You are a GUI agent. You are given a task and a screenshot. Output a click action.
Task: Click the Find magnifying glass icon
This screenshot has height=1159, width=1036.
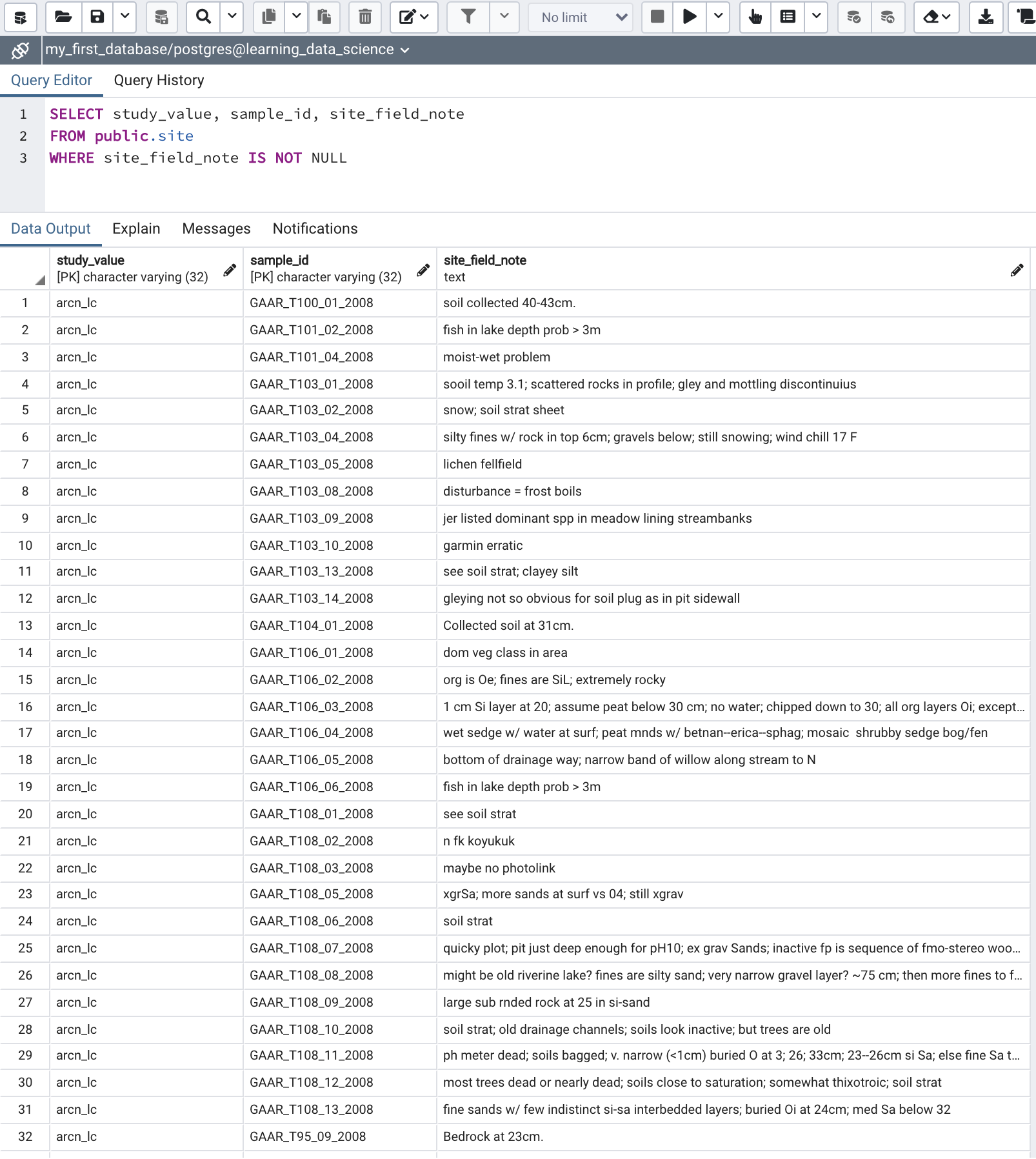(x=203, y=17)
